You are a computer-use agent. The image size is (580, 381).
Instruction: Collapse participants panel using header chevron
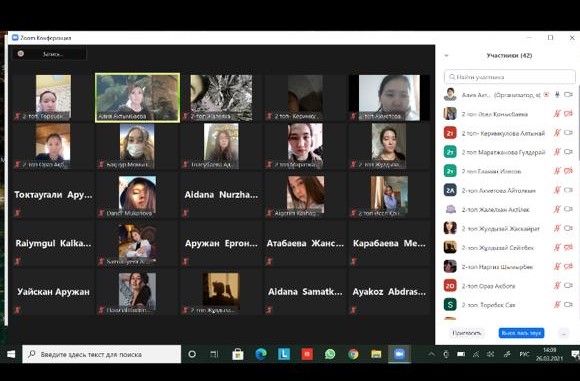[x=446, y=55]
